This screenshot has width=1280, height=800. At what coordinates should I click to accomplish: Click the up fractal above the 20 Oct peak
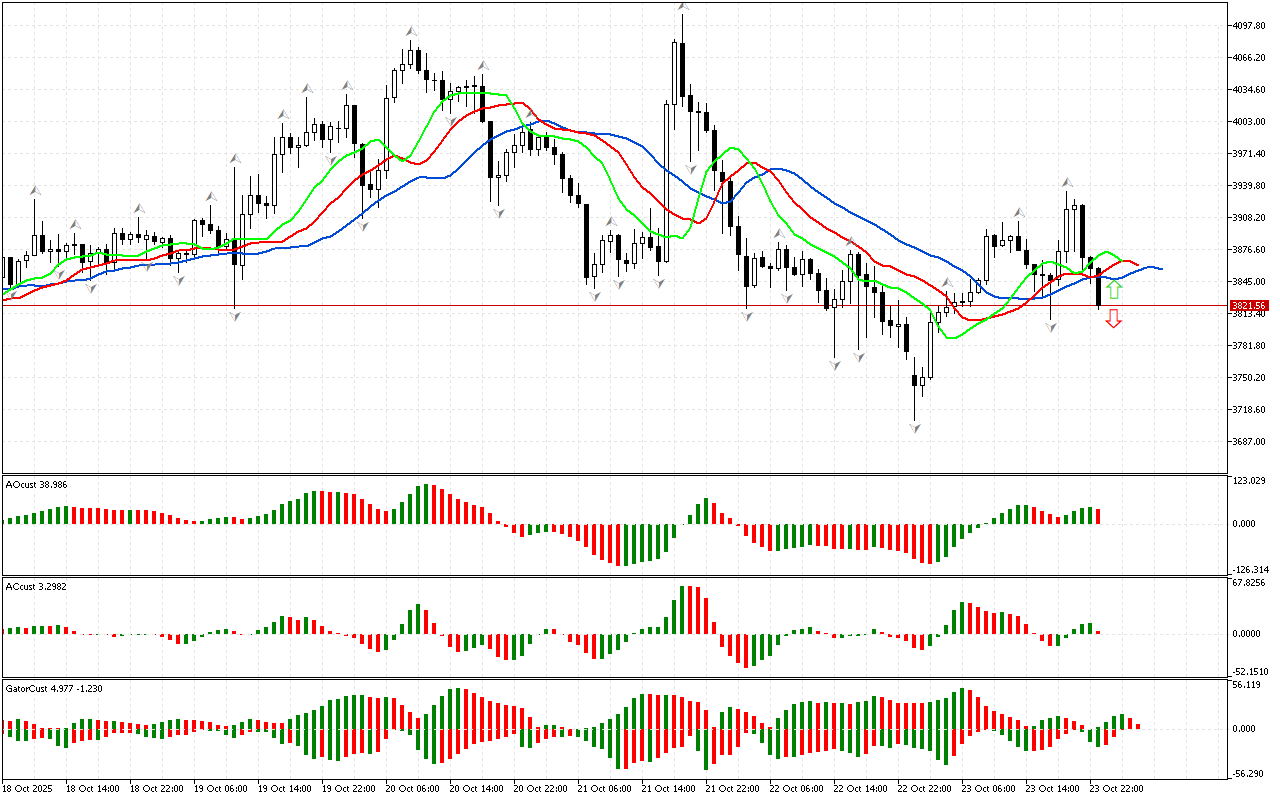[x=411, y=33]
